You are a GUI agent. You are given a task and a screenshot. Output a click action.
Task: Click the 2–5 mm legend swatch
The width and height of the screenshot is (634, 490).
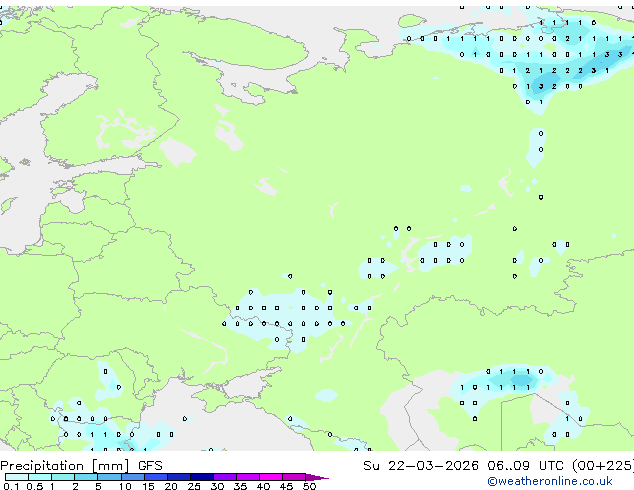[86, 477]
